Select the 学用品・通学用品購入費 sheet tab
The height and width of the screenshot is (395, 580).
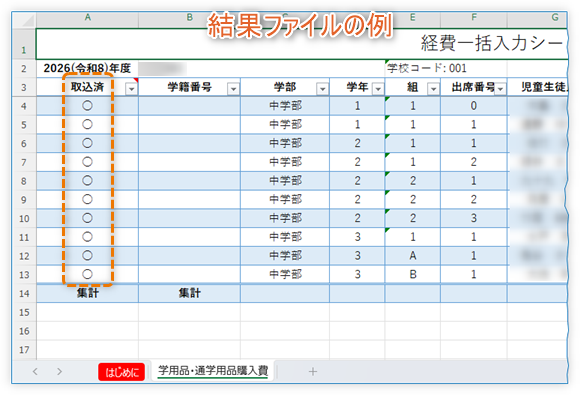pyautogui.click(x=213, y=371)
